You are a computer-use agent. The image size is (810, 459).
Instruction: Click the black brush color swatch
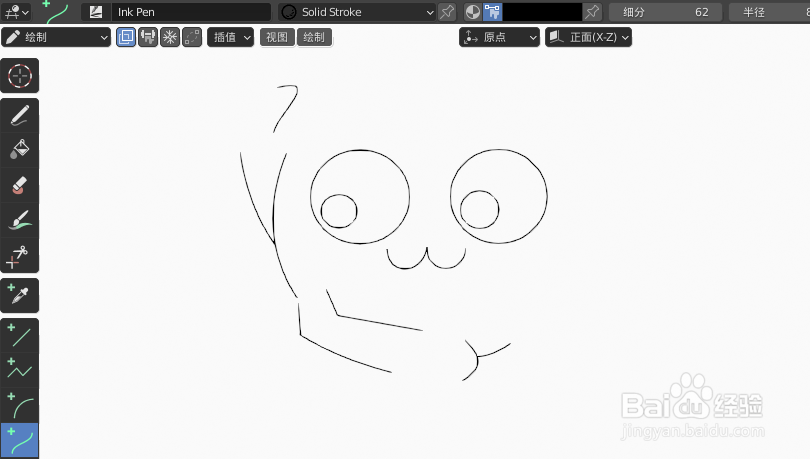(x=542, y=12)
